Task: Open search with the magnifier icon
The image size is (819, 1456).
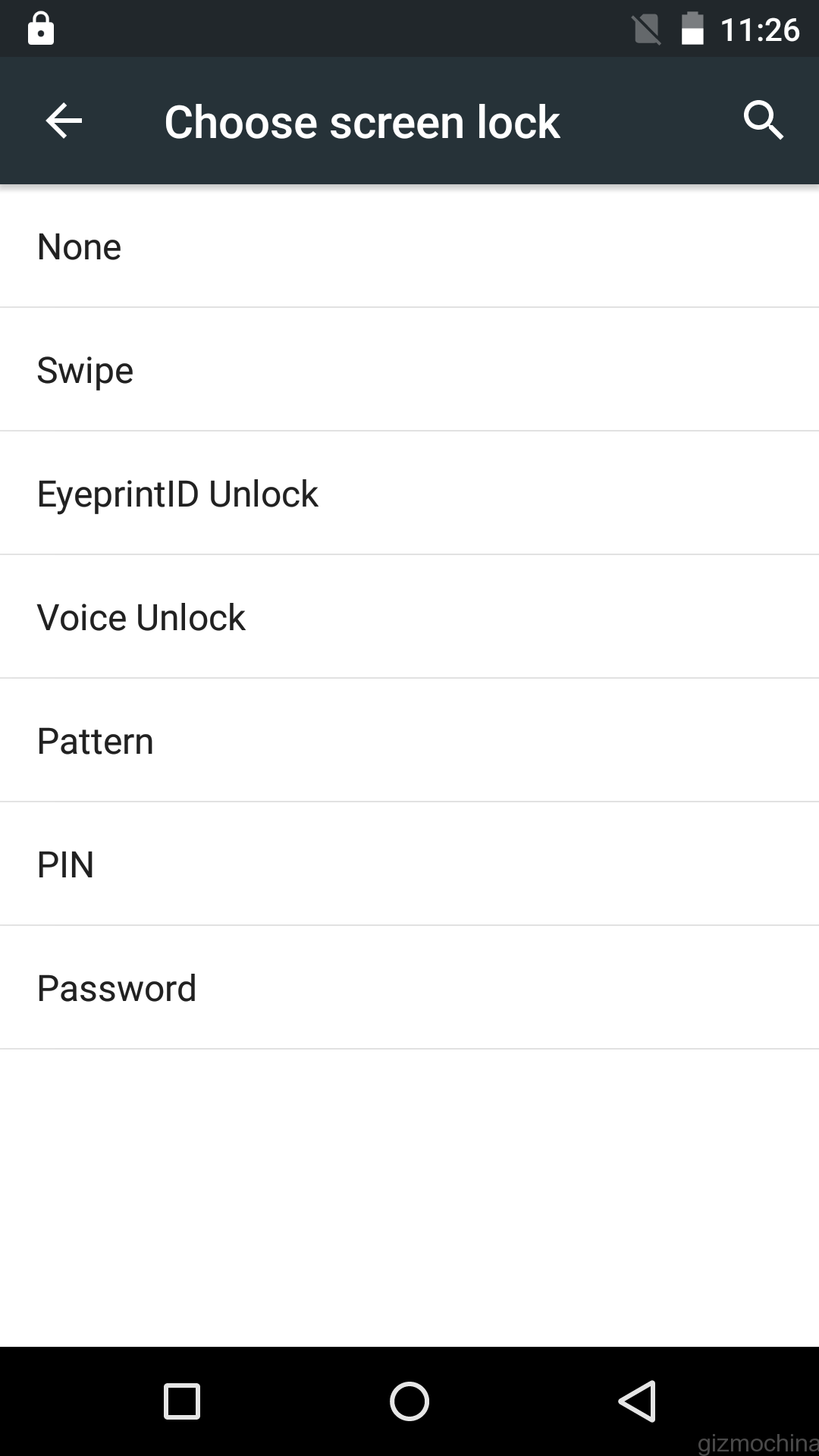Action: tap(763, 121)
